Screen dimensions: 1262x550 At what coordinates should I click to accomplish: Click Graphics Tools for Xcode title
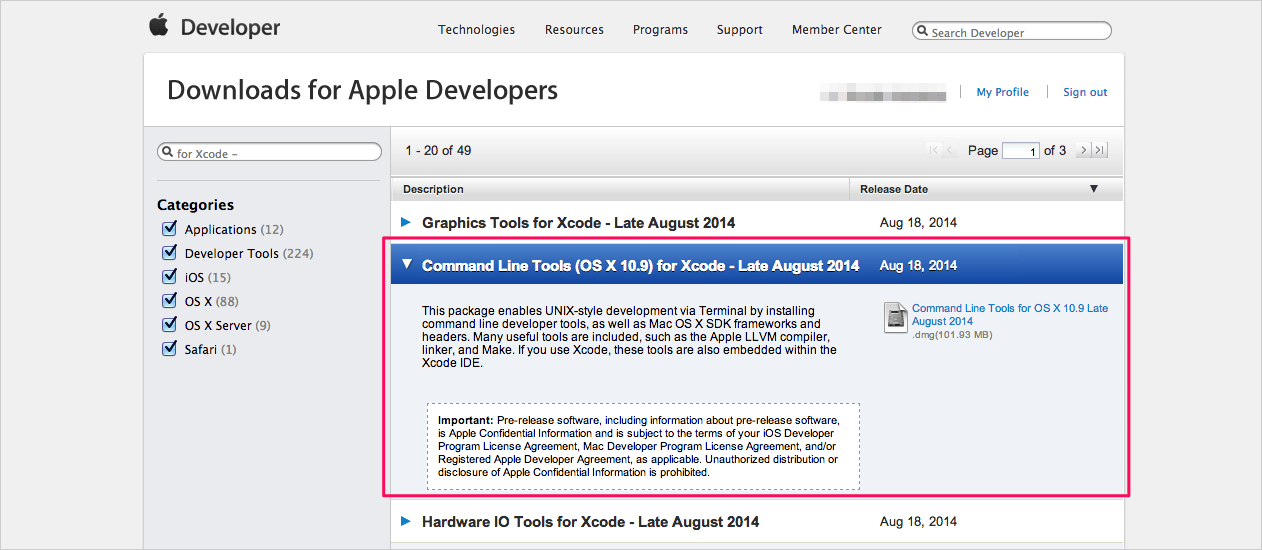[578, 222]
